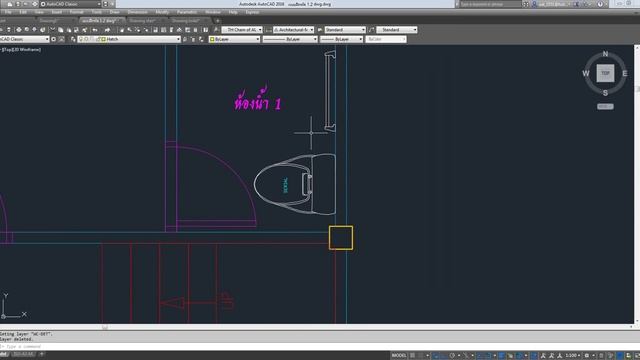Open the Edit menu
This screenshot has width=640, height=360.
click(x=23, y=12)
